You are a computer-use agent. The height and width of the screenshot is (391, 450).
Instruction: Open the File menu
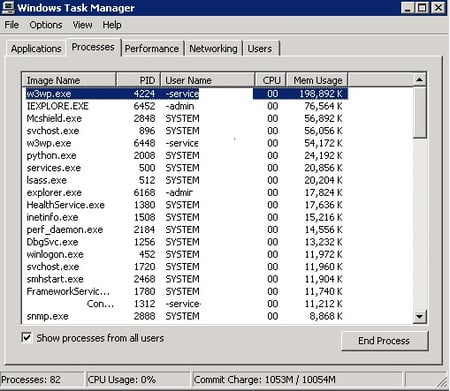pyautogui.click(x=12, y=25)
